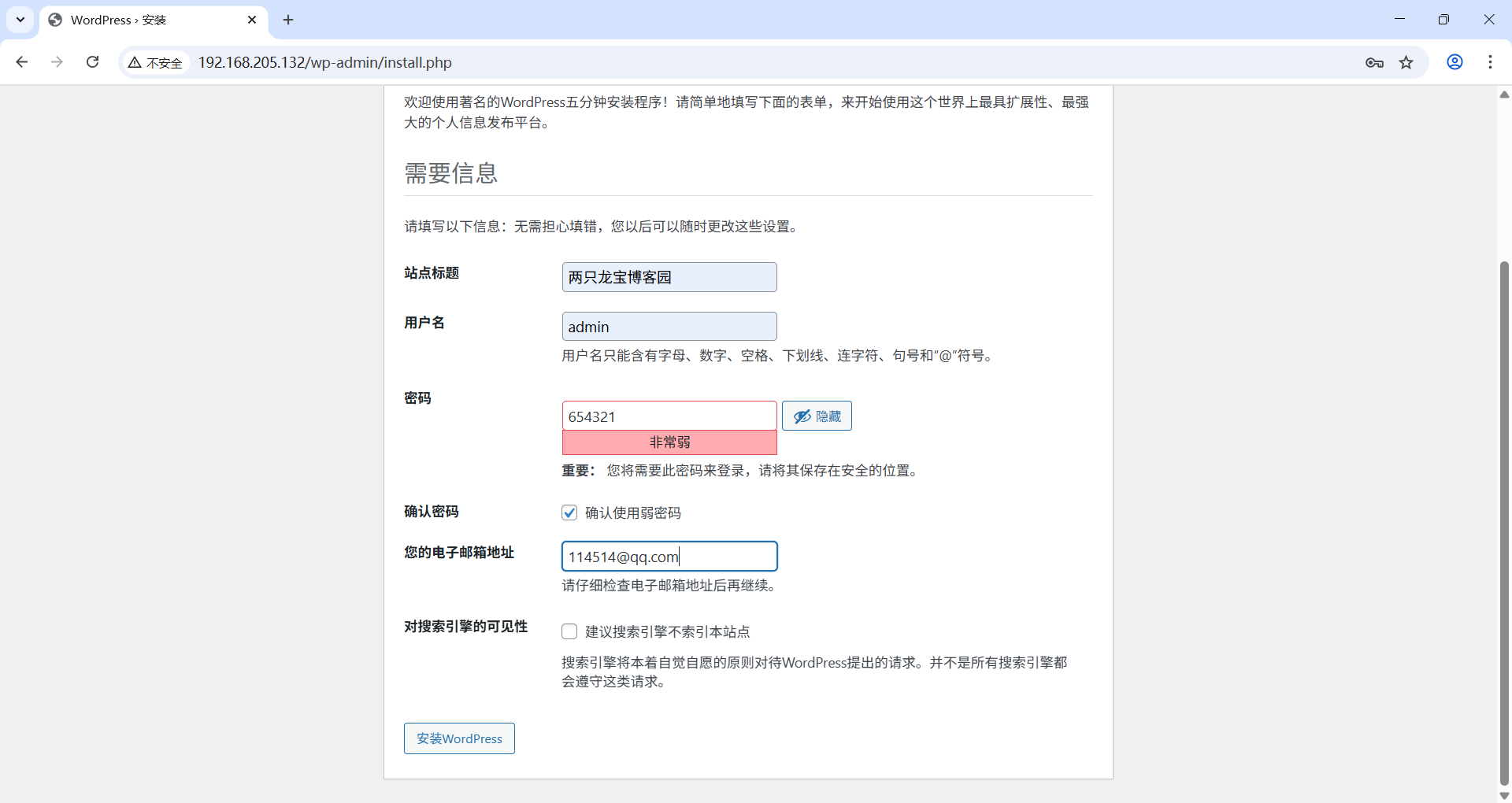
Task: Focus the 站点标题 input field
Action: pyautogui.click(x=669, y=277)
